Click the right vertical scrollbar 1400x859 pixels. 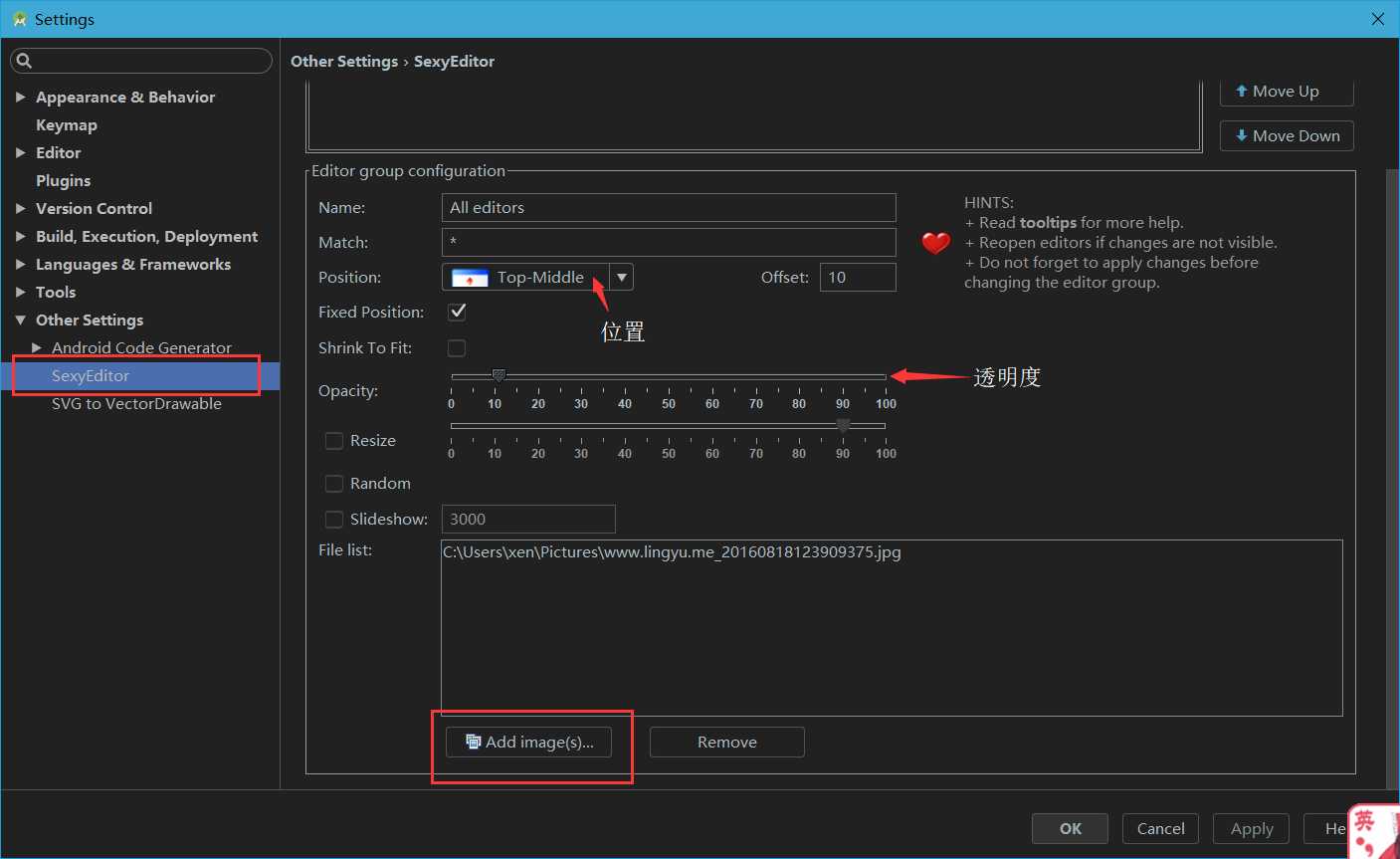point(1392,478)
